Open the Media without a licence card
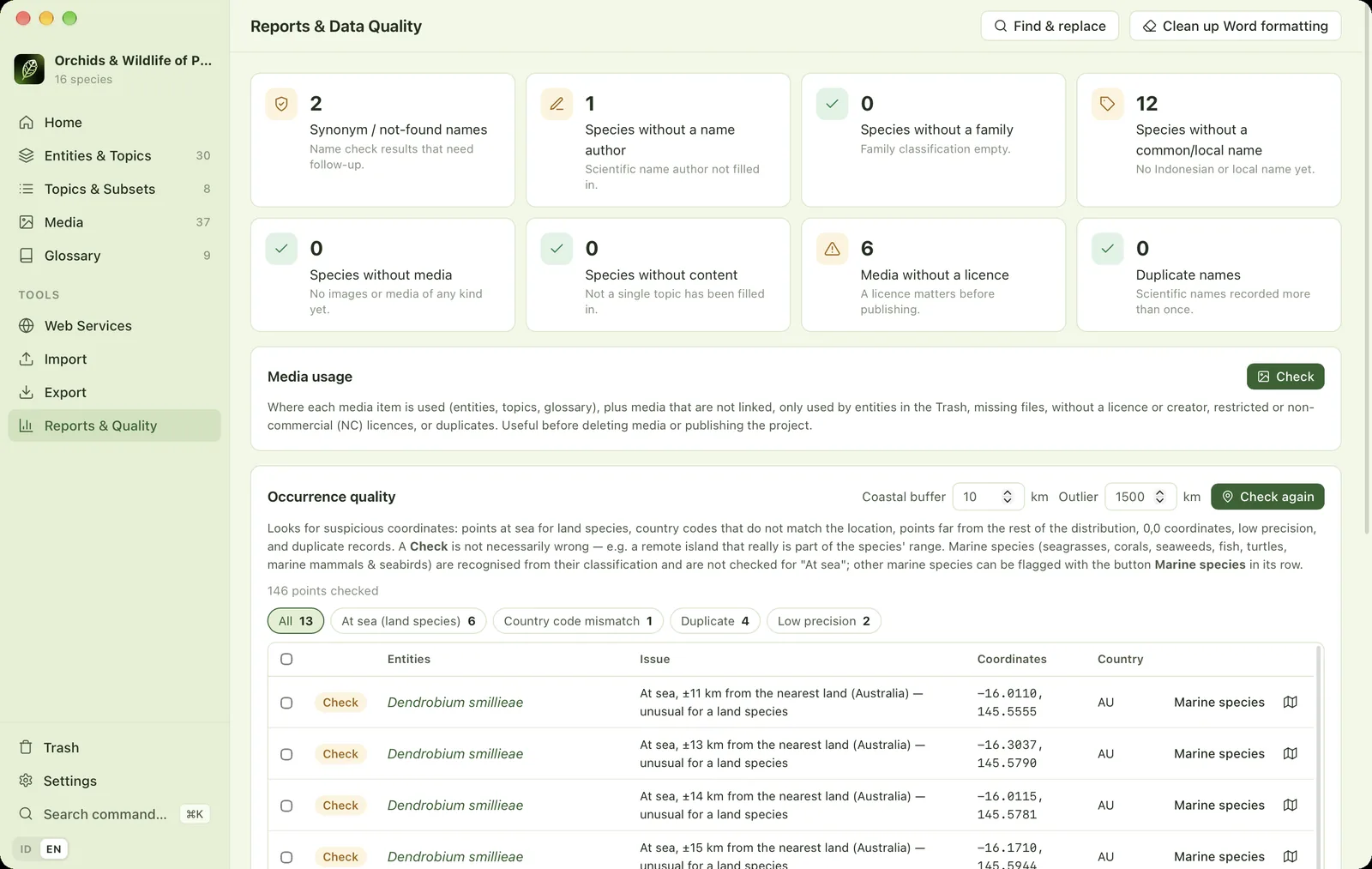The height and width of the screenshot is (869, 1372). point(933,275)
